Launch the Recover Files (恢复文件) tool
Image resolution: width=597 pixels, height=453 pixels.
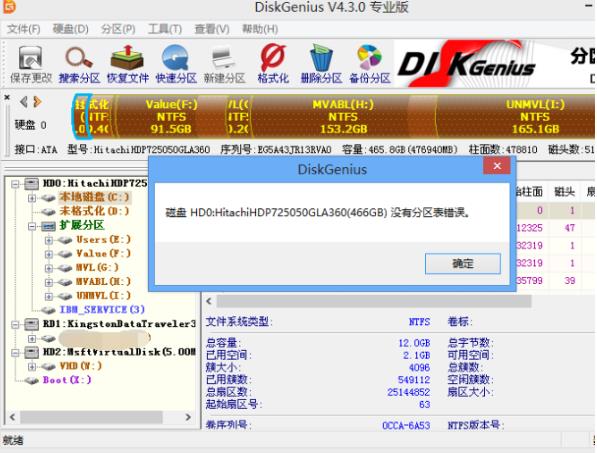point(128,65)
